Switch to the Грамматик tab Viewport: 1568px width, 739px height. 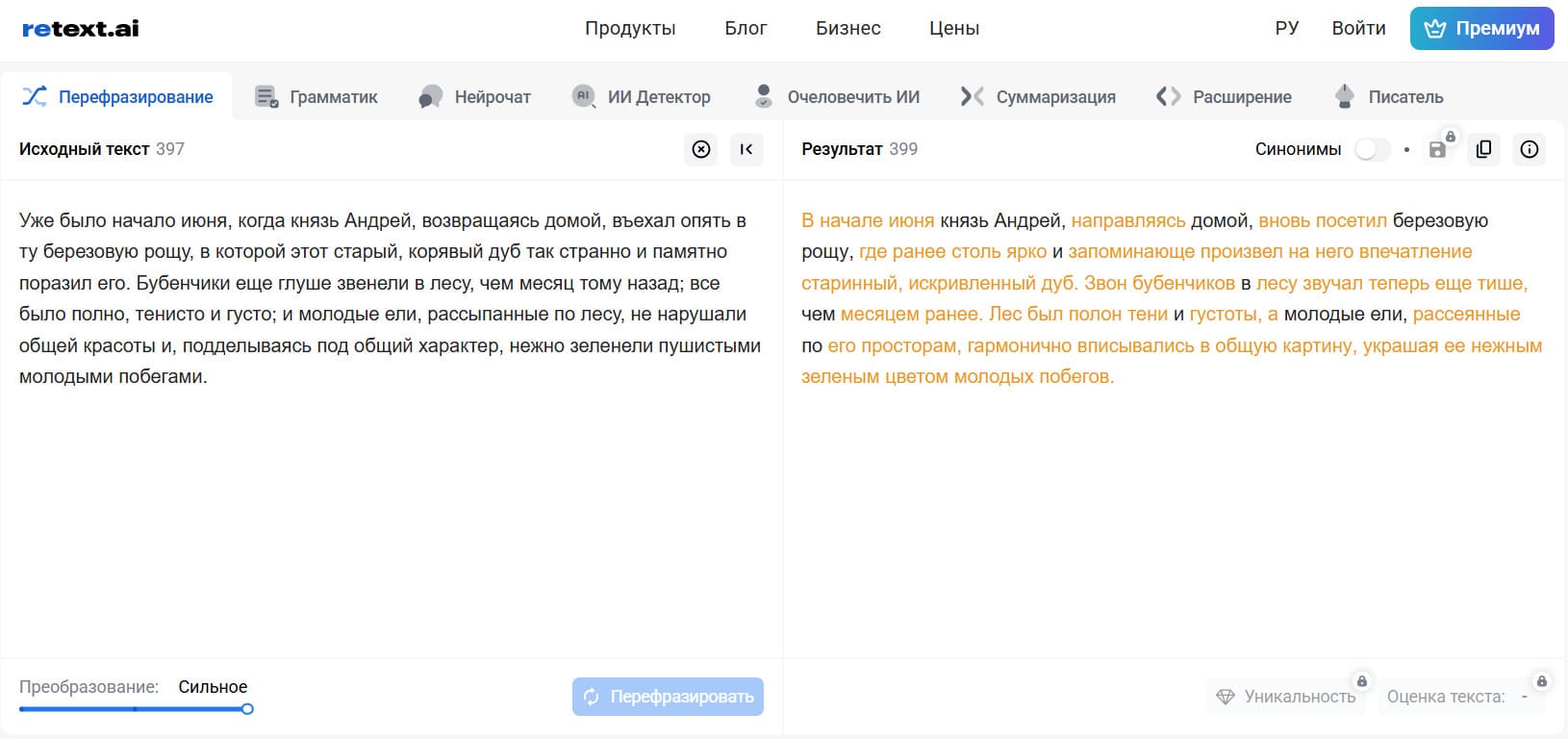316,96
